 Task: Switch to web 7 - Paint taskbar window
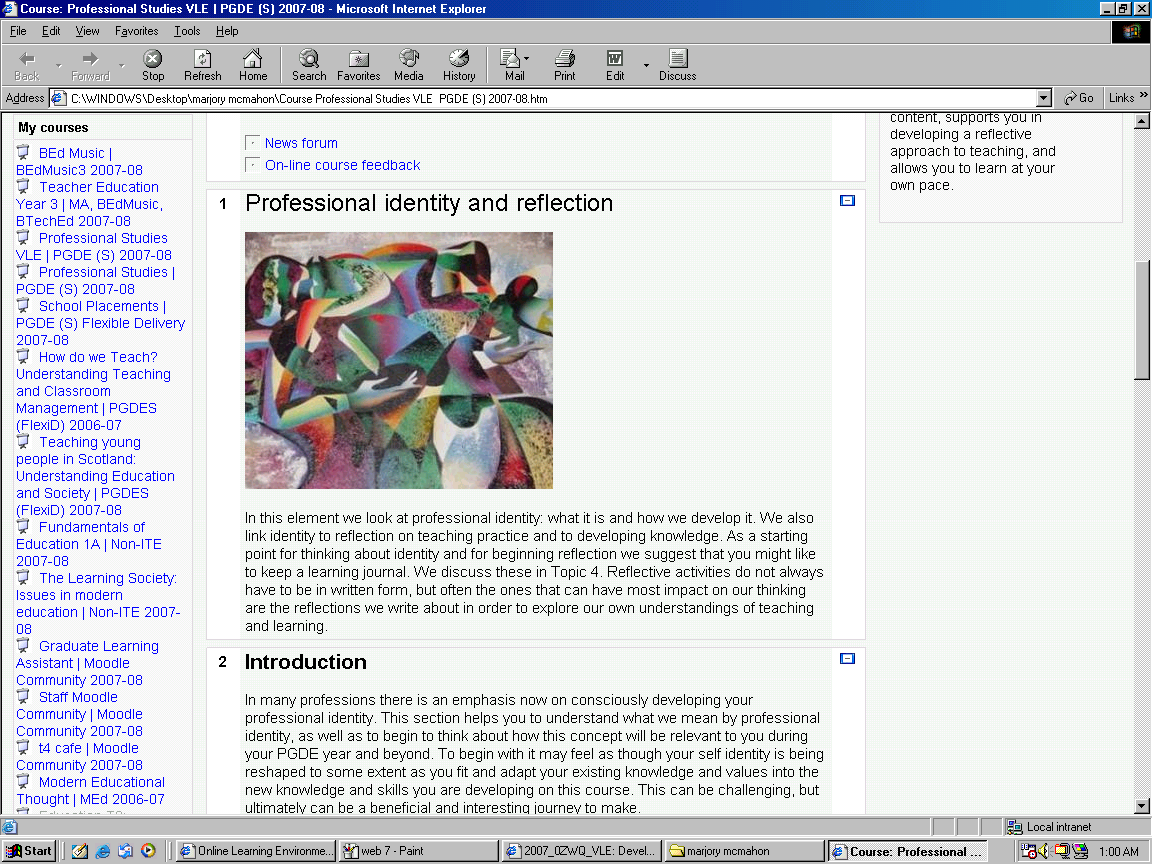point(418,851)
